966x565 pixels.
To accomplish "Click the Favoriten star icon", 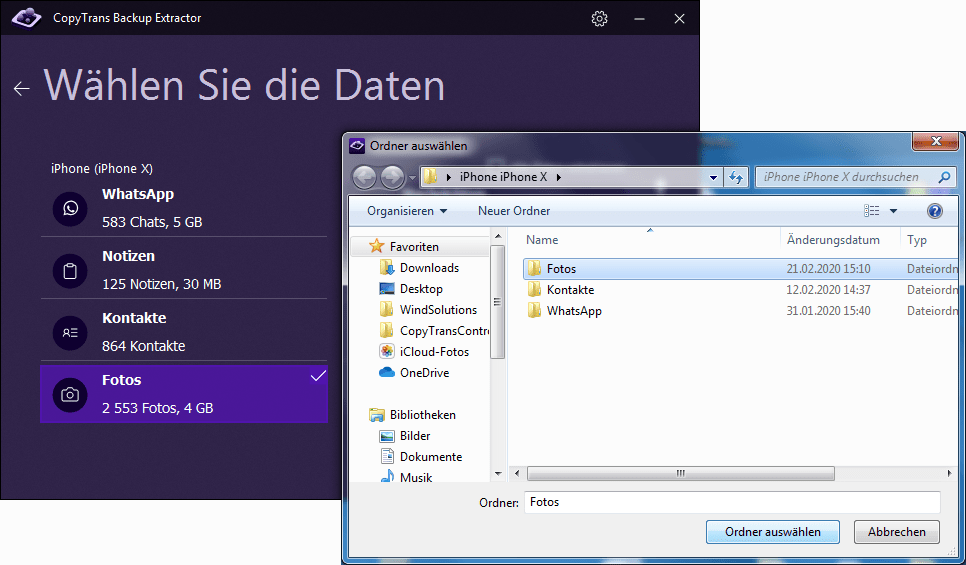I will click(376, 246).
